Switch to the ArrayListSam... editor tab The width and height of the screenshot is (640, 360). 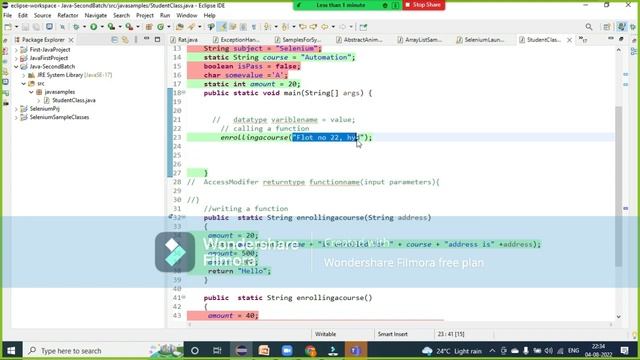point(420,40)
